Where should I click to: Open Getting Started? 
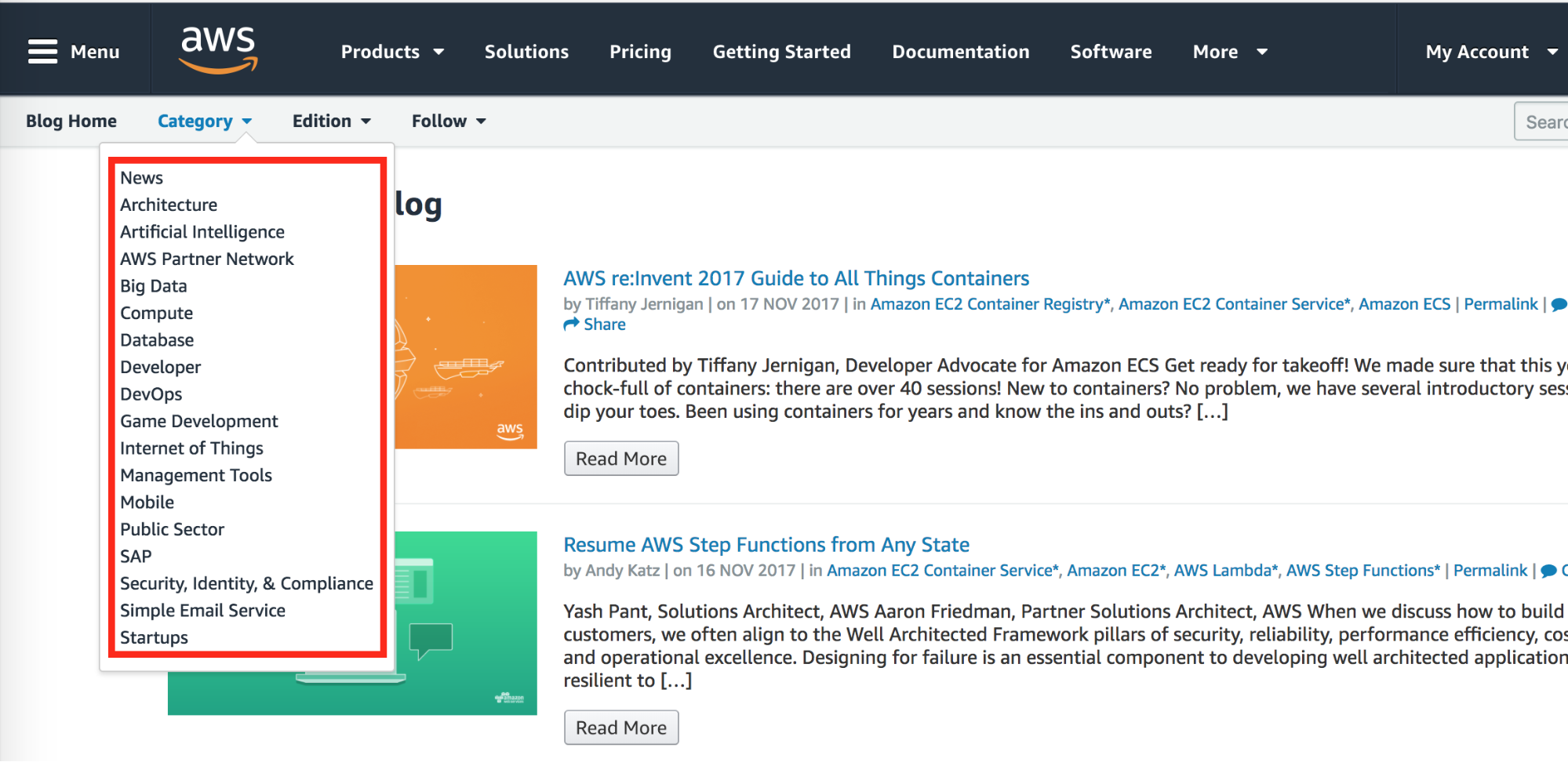pyautogui.click(x=781, y=52)
